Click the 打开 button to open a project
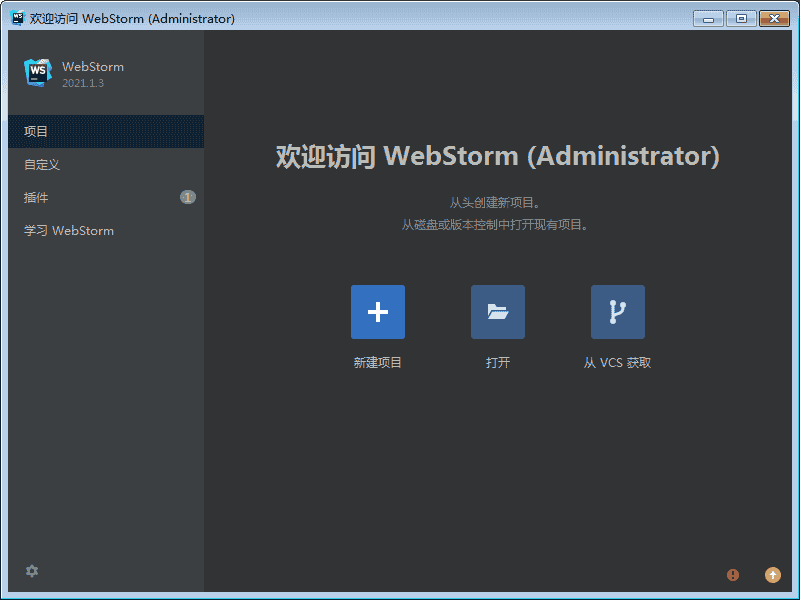The image size is (800, 600). [498, 362]
